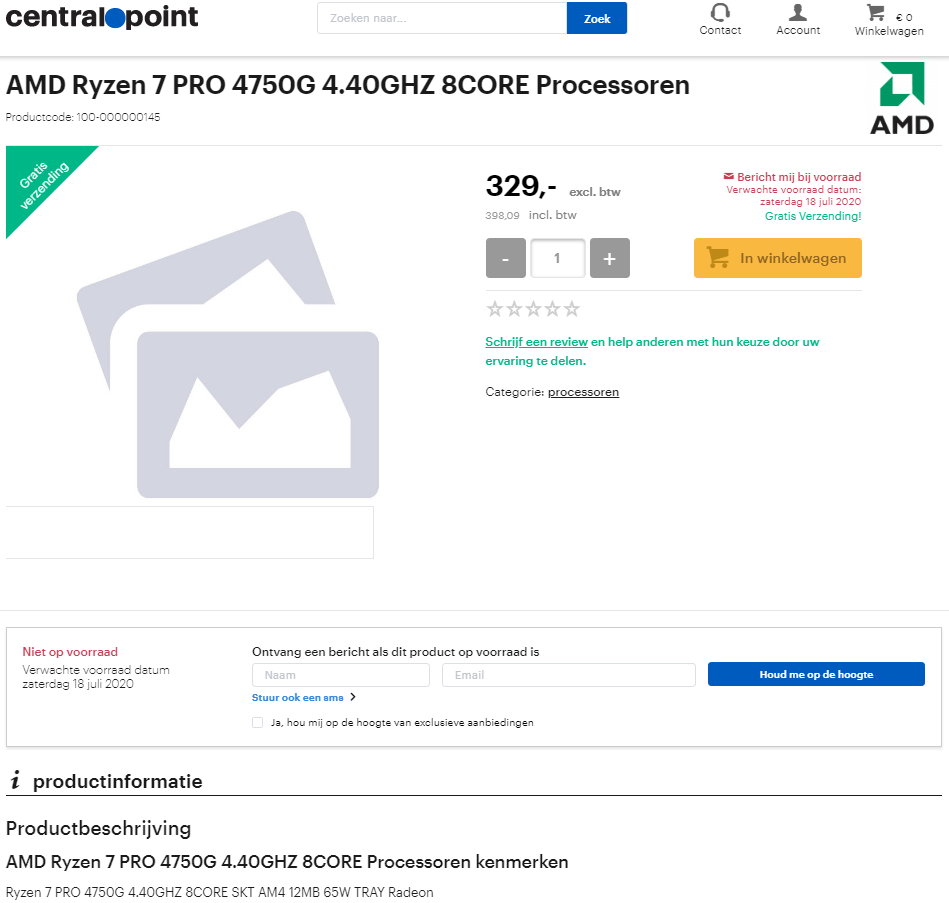Viewport: 949px width, 903px height.
Task: Tick the exclusieve aanbiedingen checkbox
Action: [x=257, y=722]
